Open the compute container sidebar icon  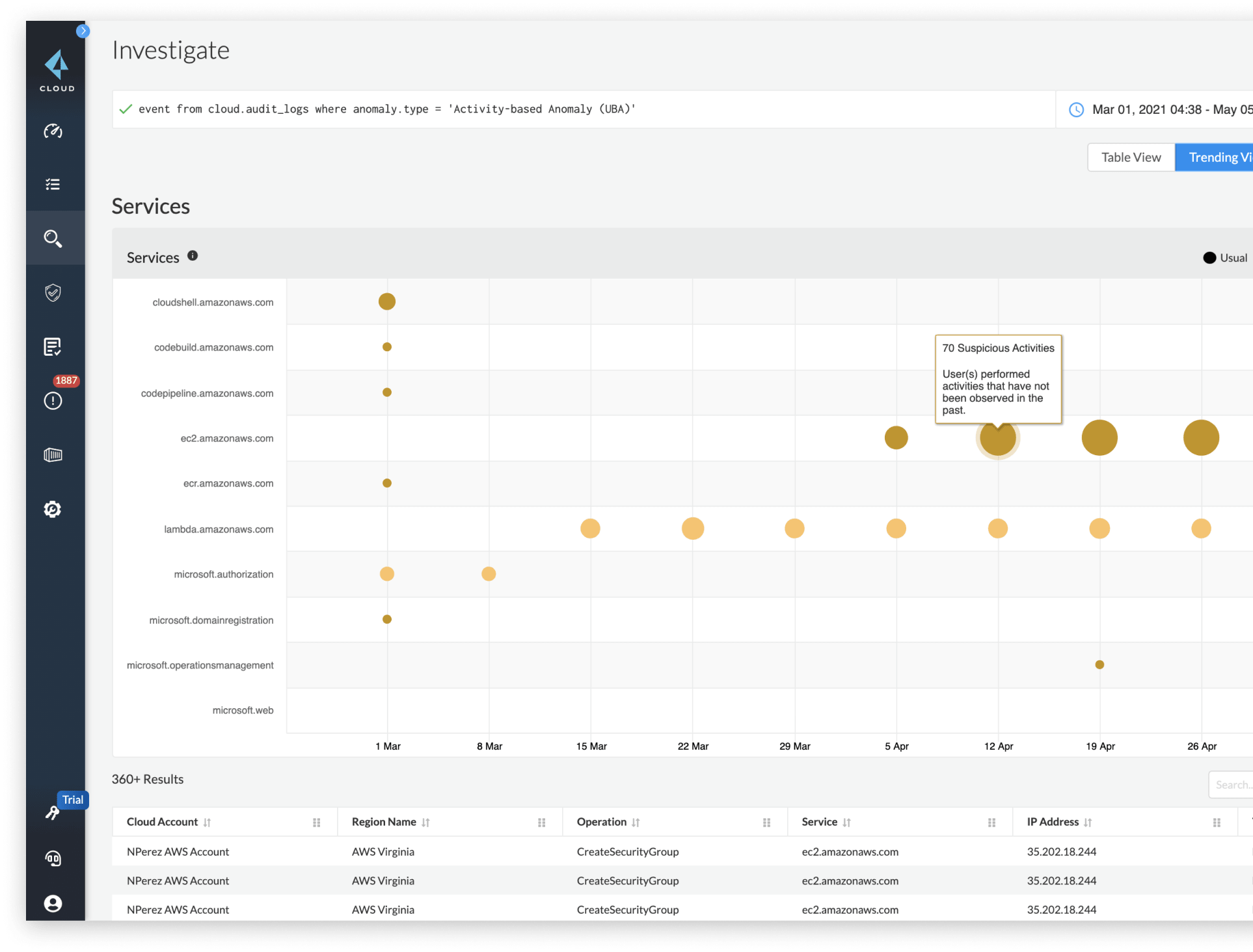click(x=53, y=455)
